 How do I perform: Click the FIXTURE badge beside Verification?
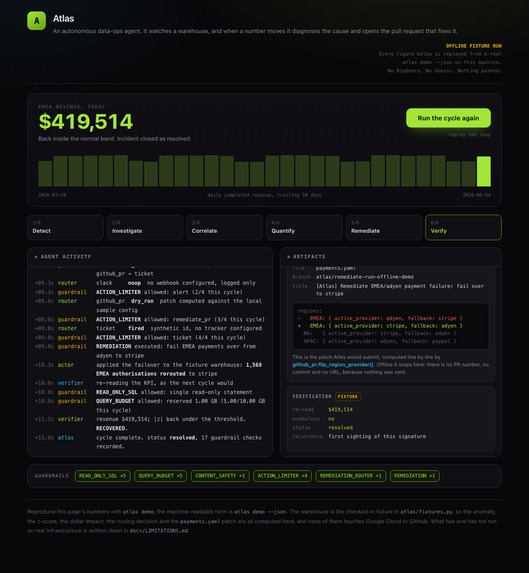click(348, 396)
